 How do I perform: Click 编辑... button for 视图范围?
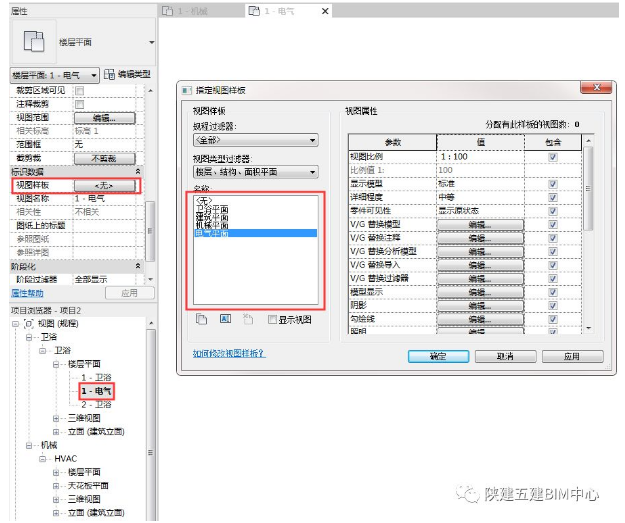(104, 118)
